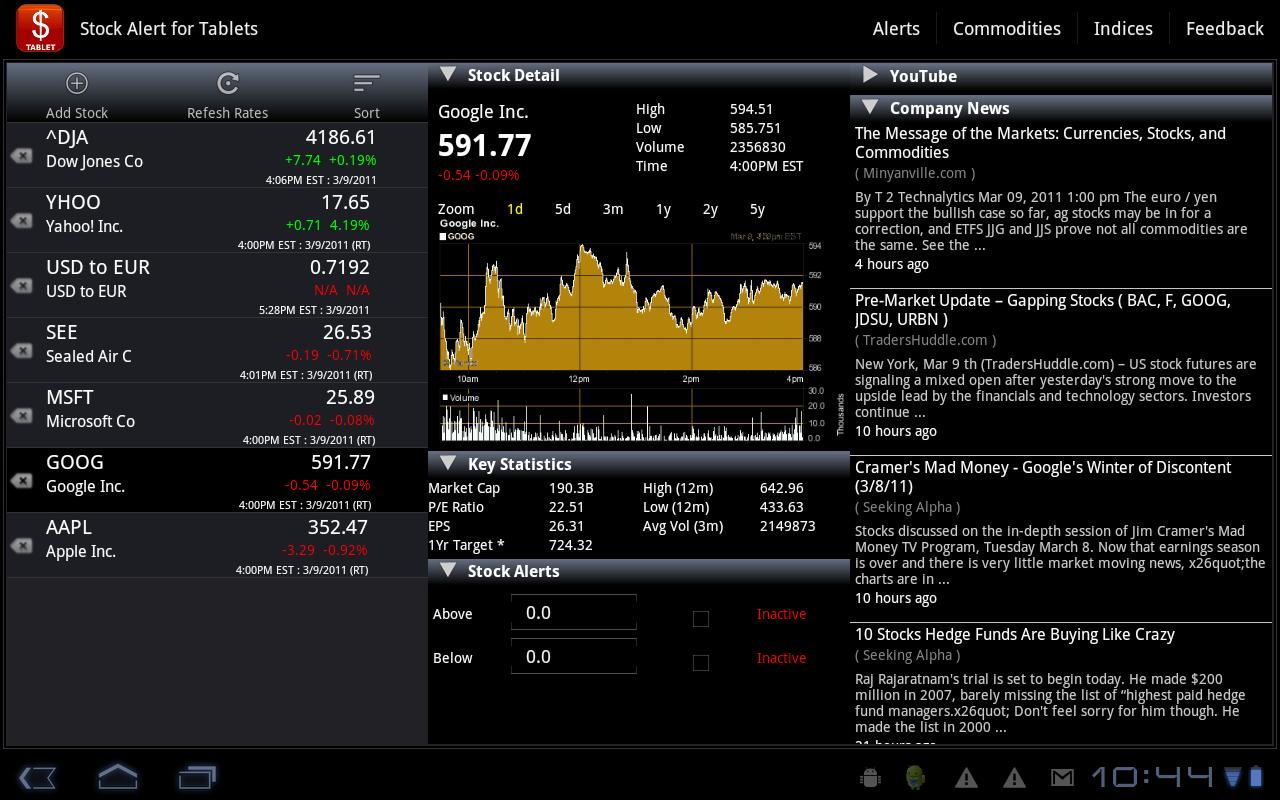This screenshot has height=800, width=1280.
Task: Open the Sort options icon
Action: point(367,83)
